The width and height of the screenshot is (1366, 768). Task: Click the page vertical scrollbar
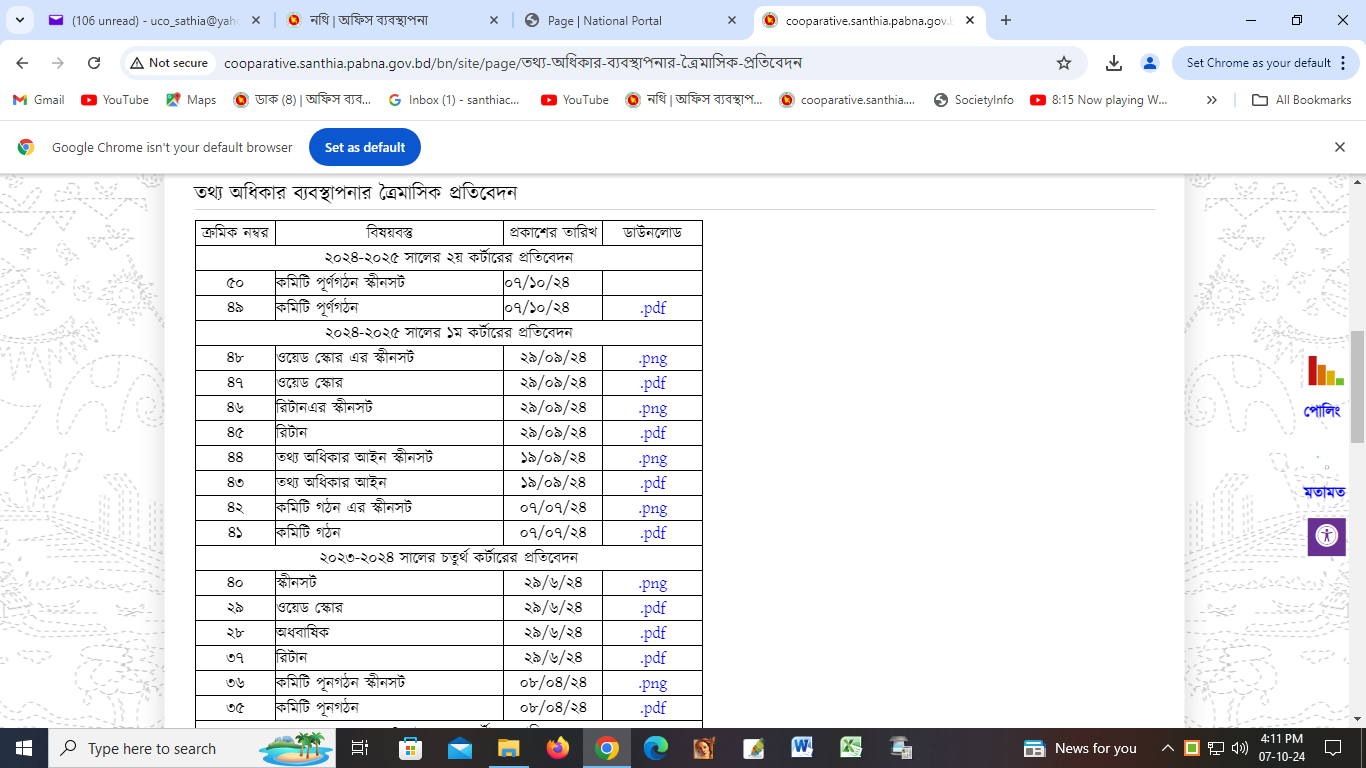(x=1357, y=387)
